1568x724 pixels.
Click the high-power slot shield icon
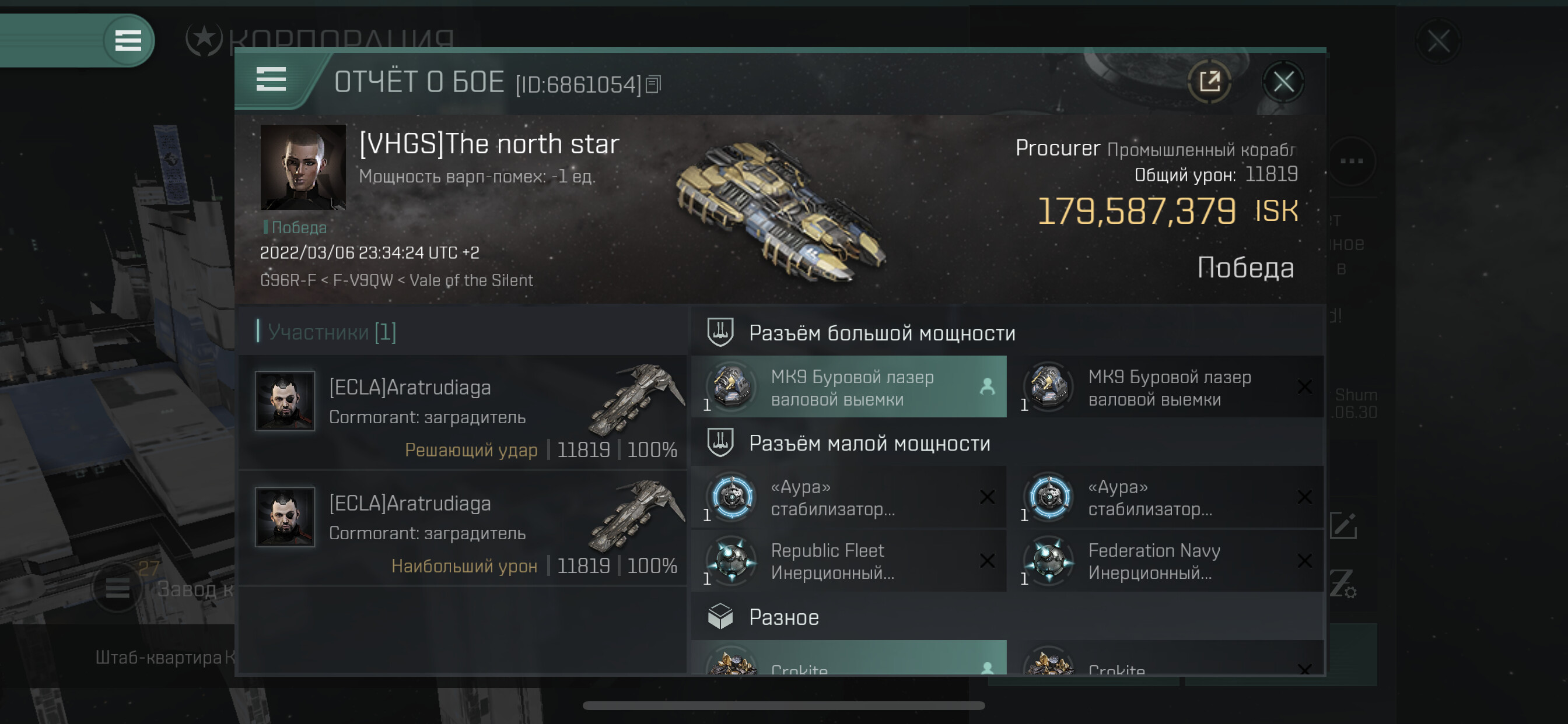720,332
